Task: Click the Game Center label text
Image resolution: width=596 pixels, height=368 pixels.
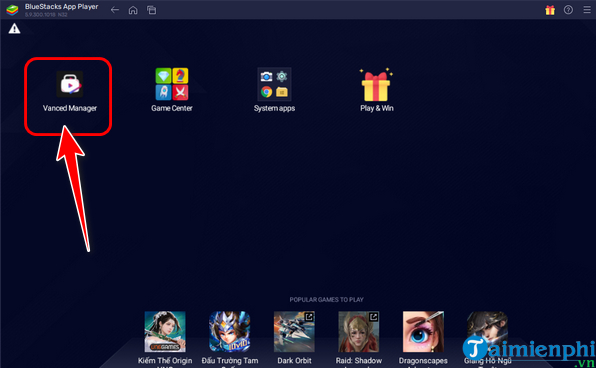Action: pos(172,108)
